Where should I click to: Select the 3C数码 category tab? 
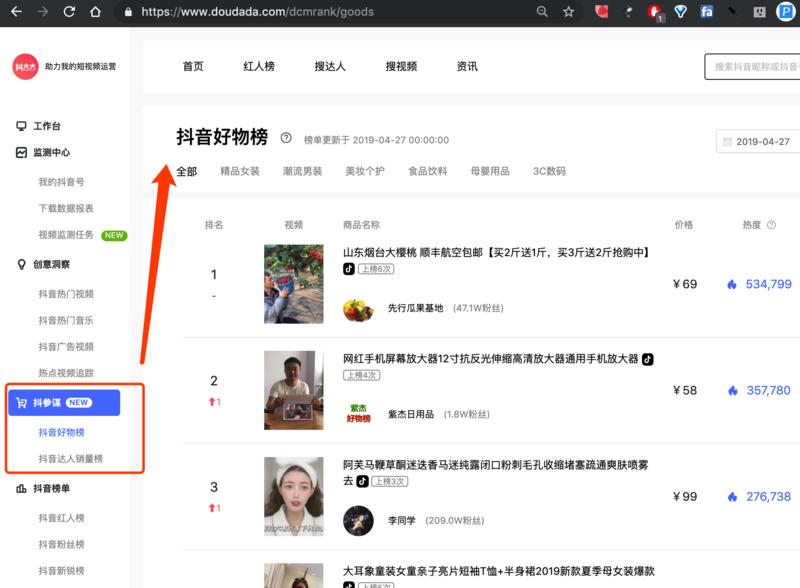coord(549,172)
